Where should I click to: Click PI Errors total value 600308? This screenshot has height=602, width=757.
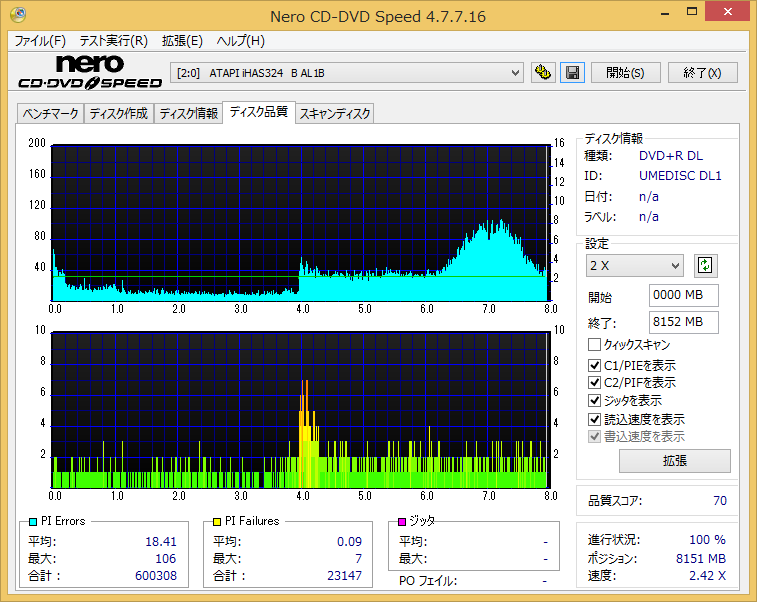point(156,575)
